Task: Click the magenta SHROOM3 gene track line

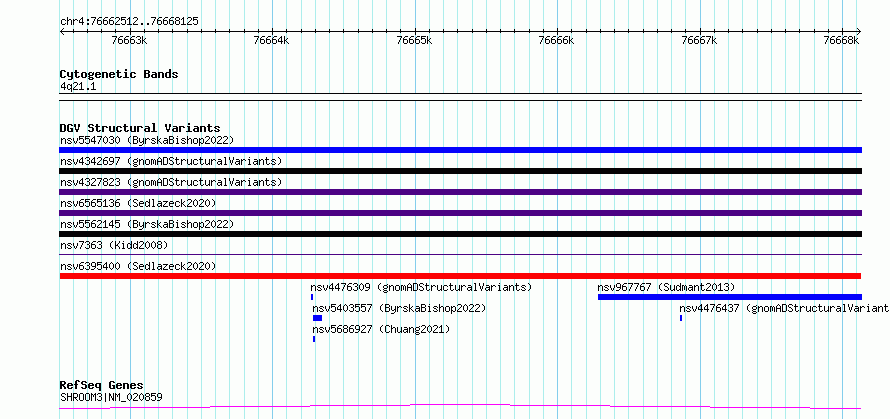Action: (x=460, y=407)
